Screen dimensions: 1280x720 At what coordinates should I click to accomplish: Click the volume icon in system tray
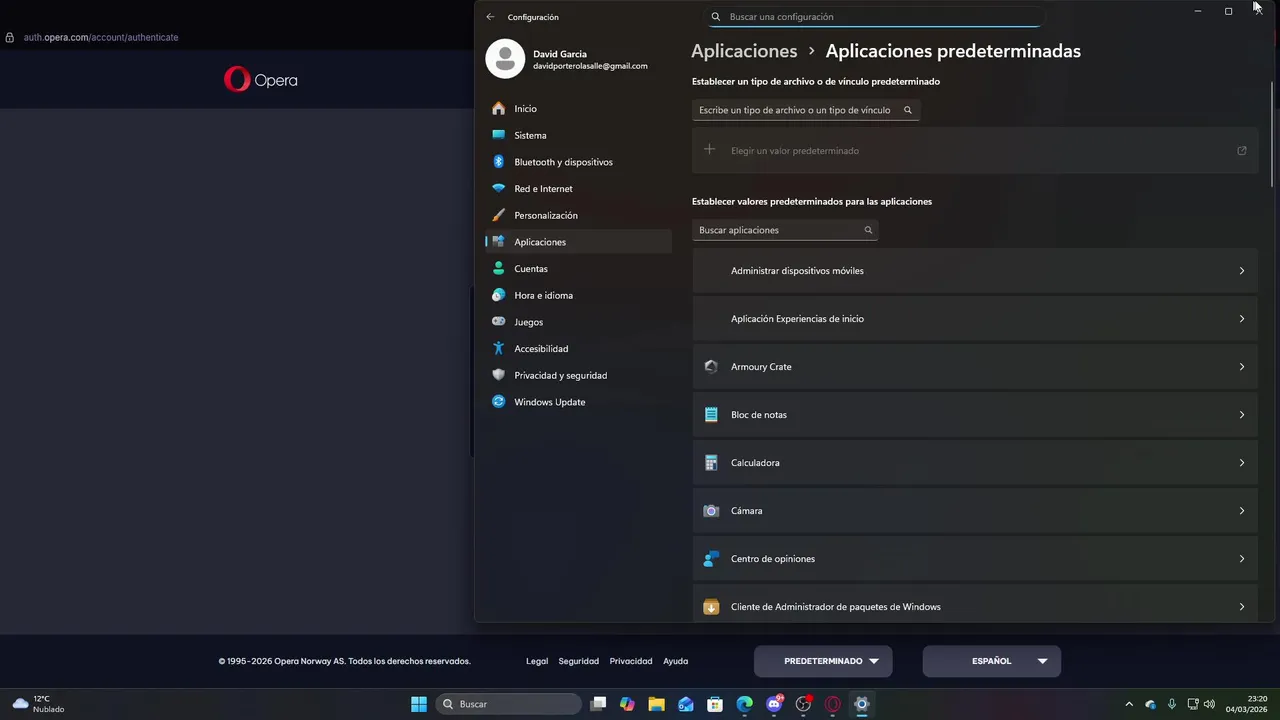pos(1210,704)
